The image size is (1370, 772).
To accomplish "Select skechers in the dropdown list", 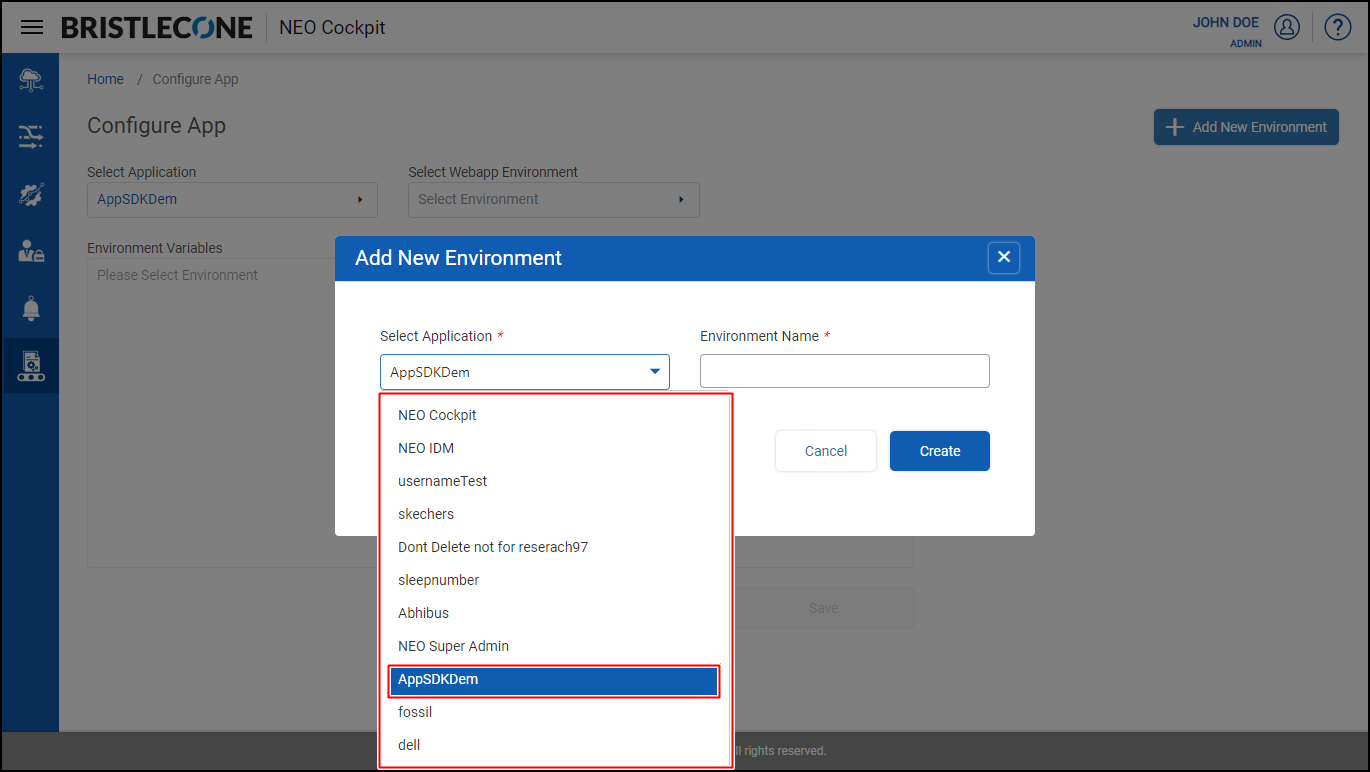I will (x=555, y=514).
